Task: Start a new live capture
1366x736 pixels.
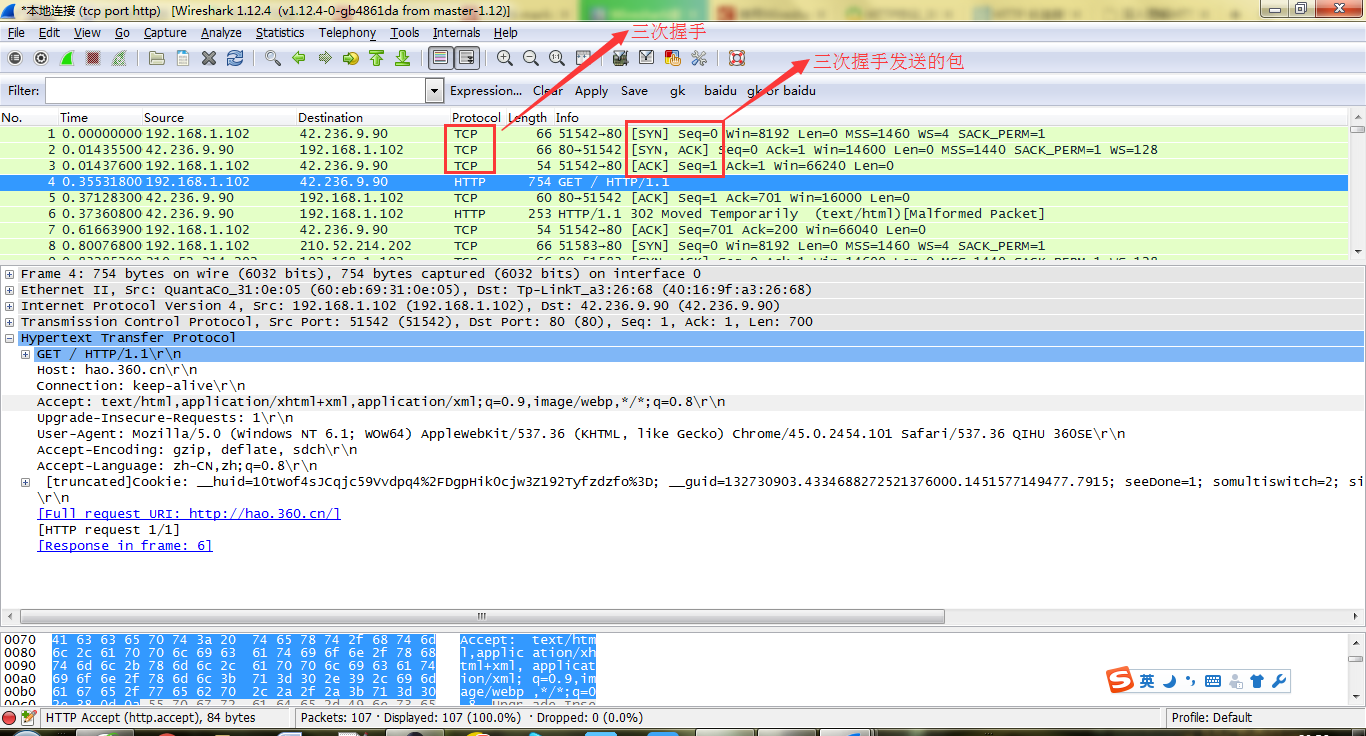Action: point(67,58)
